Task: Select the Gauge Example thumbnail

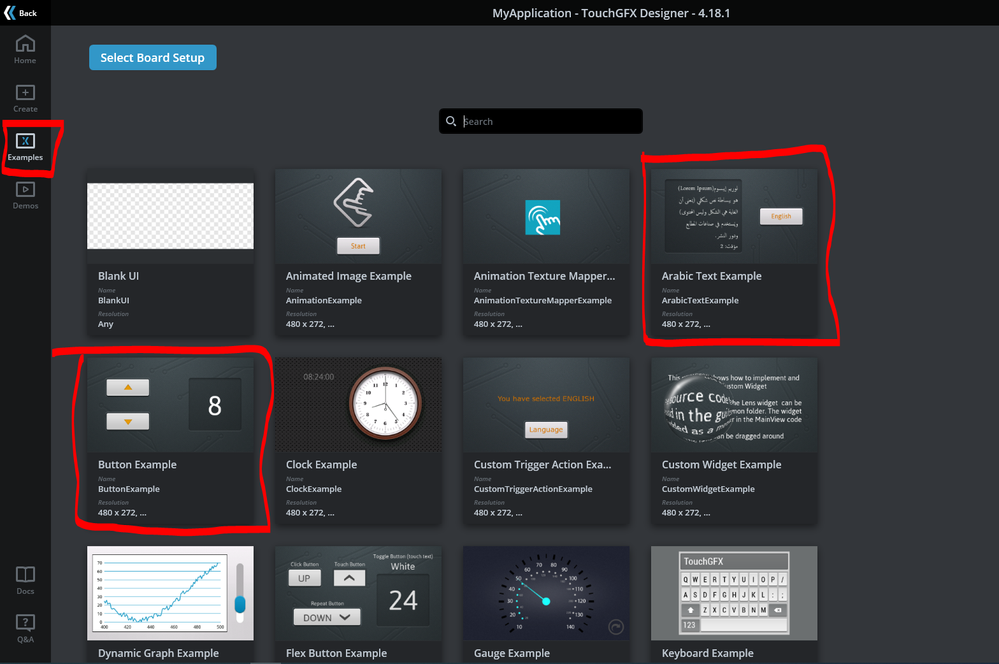Action: click(x=546, y=593)
